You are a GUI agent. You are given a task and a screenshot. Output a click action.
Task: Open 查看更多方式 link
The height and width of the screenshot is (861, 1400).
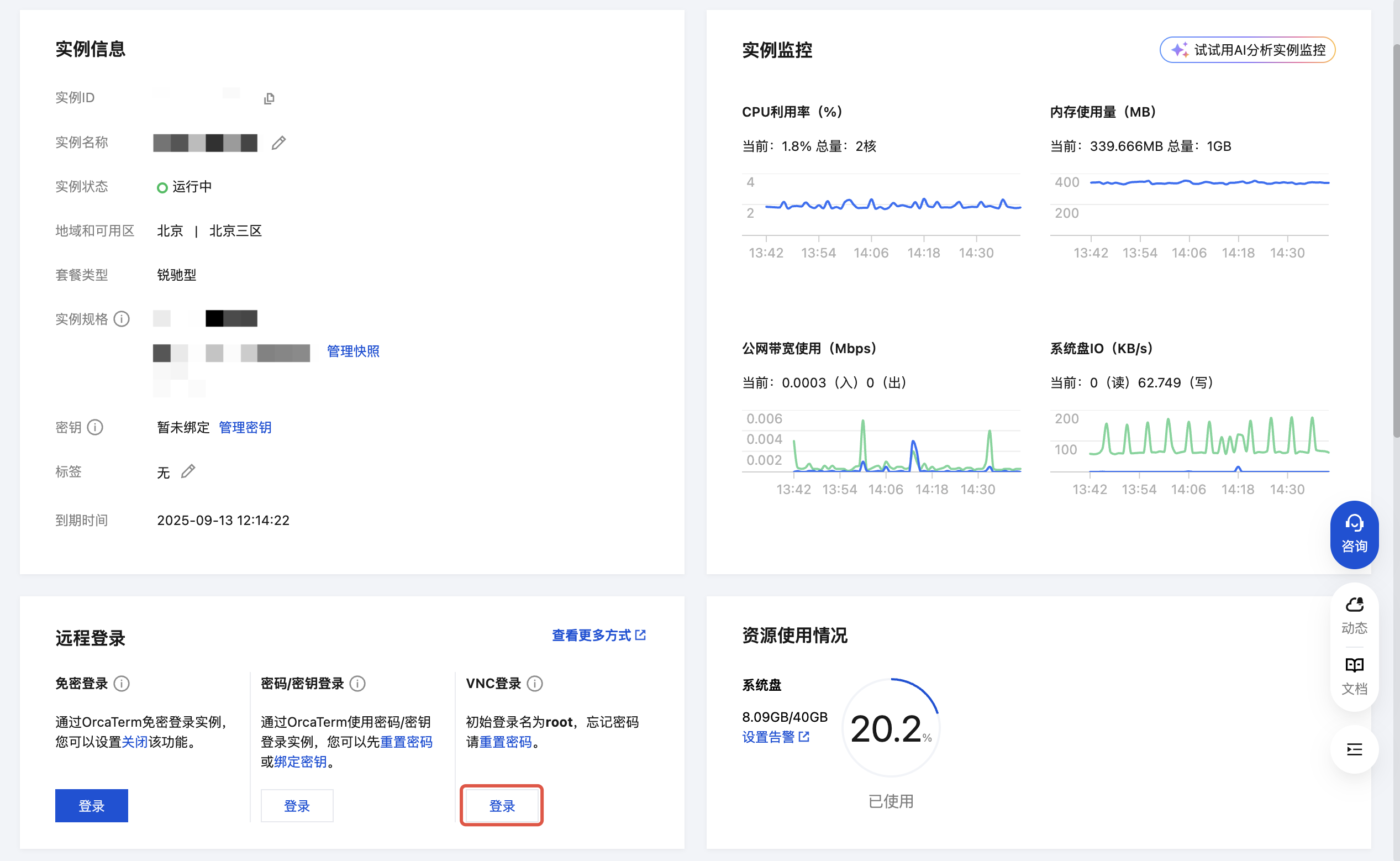point(598,635)
